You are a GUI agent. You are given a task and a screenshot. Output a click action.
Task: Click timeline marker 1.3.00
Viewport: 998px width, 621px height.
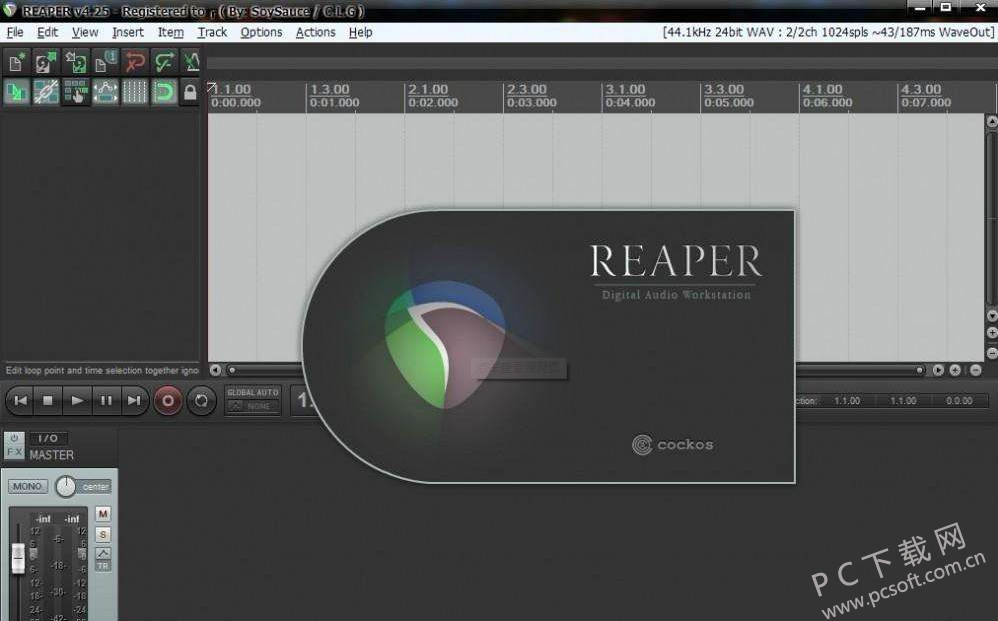(x=330, y=90)
